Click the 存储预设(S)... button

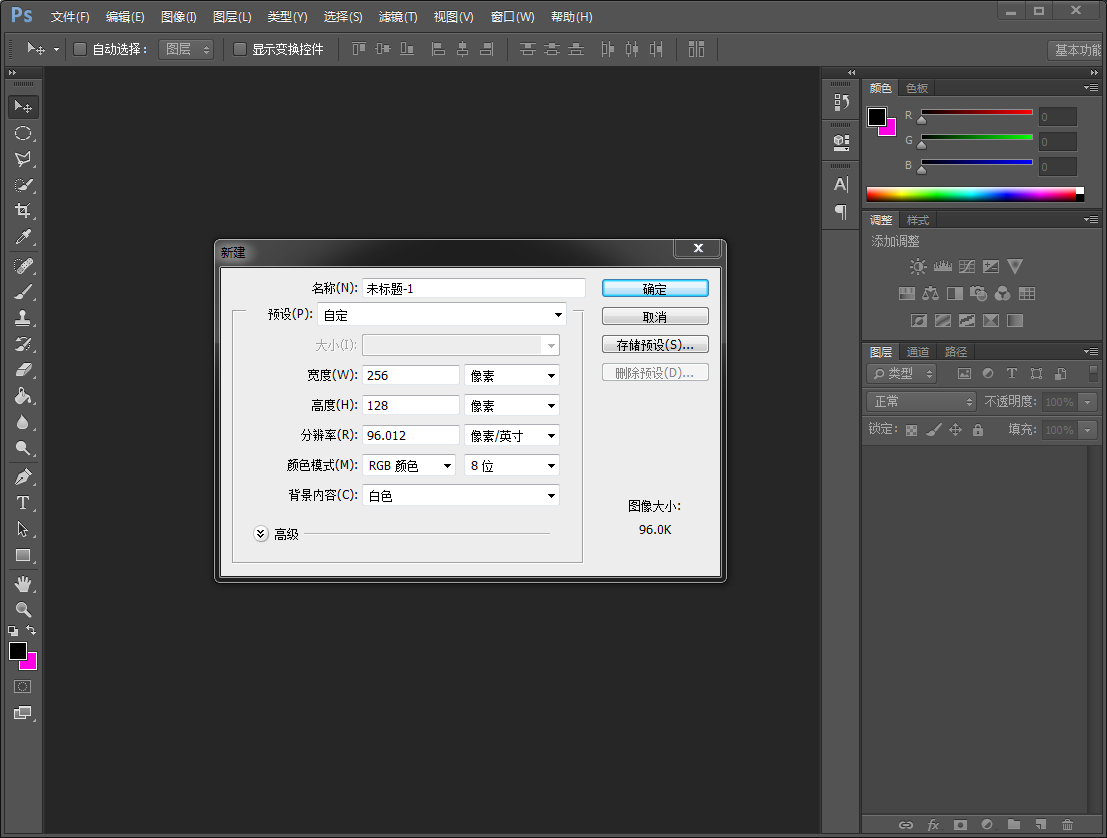pyautogui.click(x=655, y=345)
